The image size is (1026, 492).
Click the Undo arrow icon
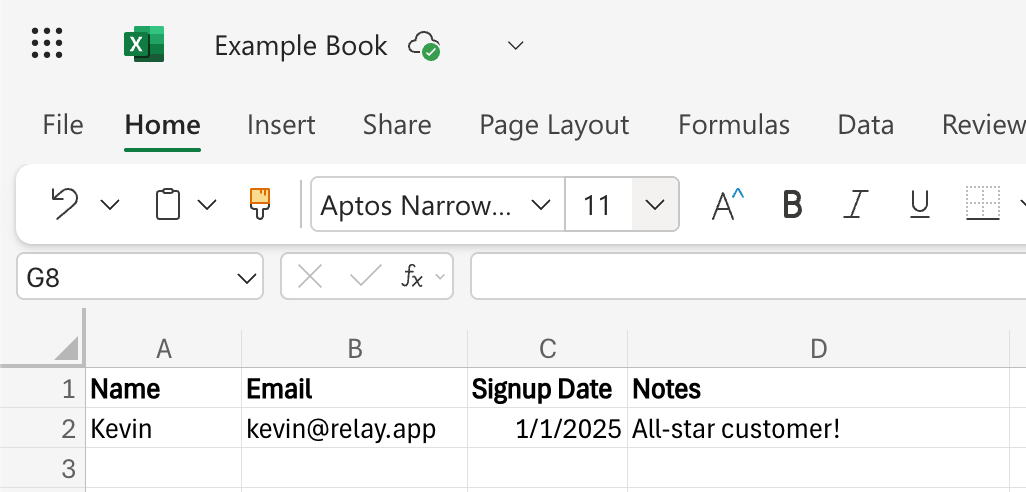65,204
